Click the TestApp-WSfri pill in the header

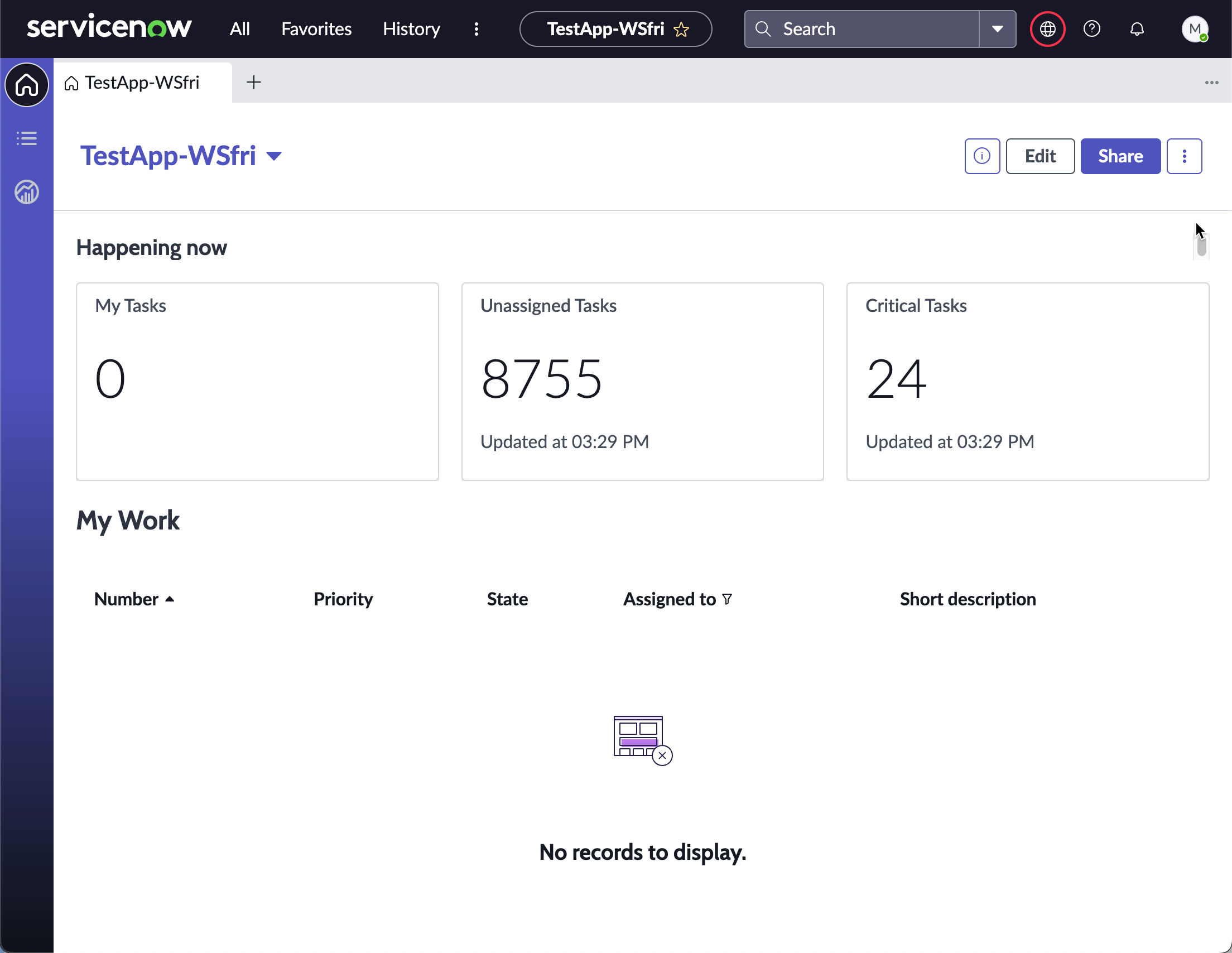coord(615,29)
